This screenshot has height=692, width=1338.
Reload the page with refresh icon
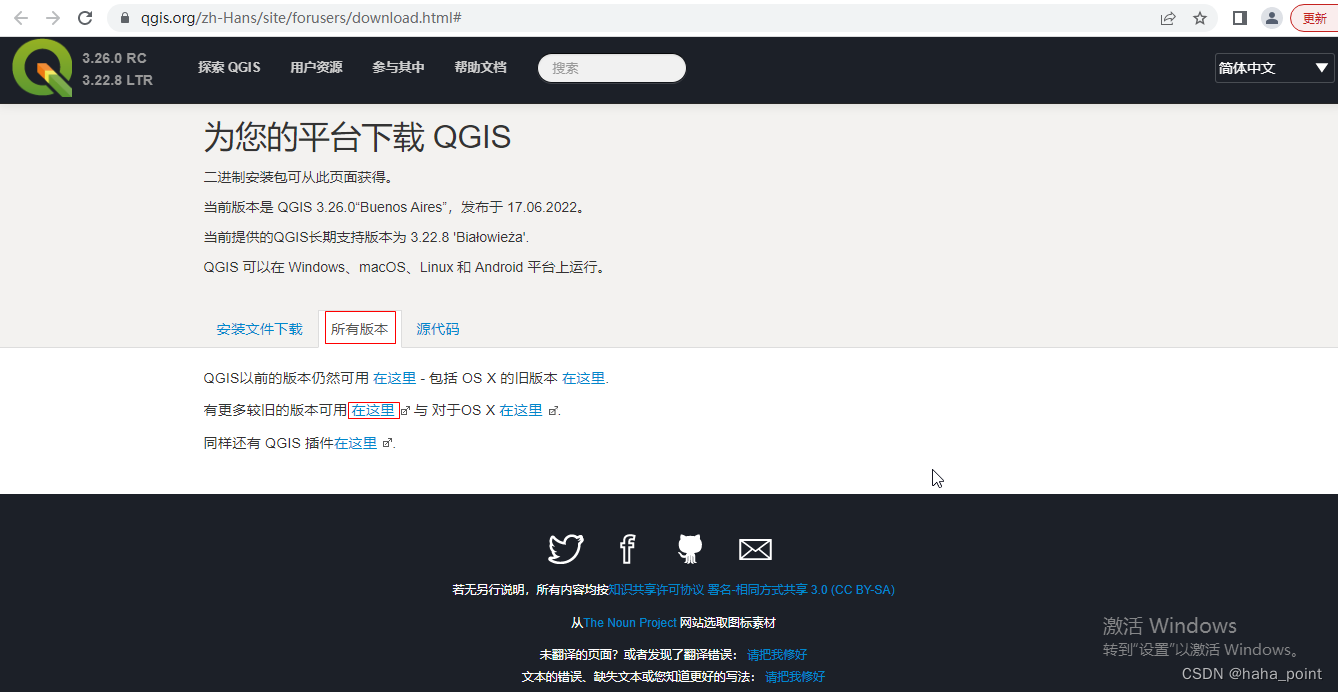click(86, 18)
